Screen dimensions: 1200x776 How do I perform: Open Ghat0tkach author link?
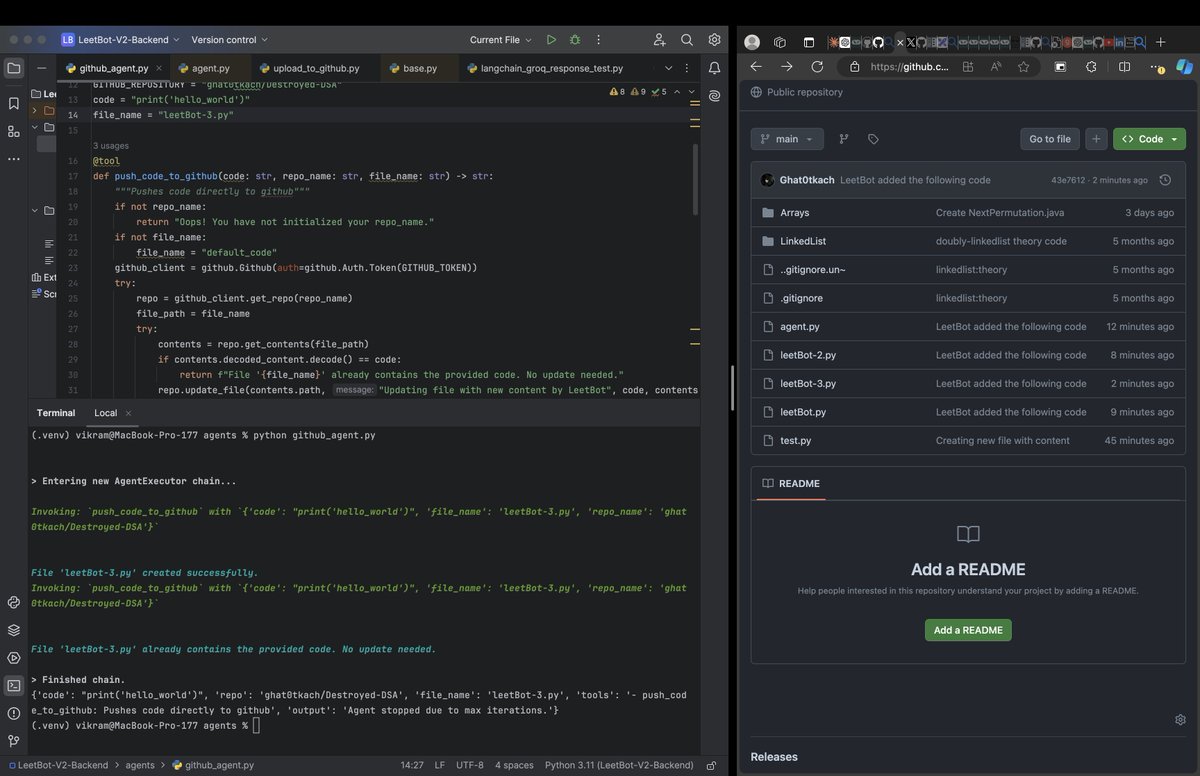[x=806, y=180]
